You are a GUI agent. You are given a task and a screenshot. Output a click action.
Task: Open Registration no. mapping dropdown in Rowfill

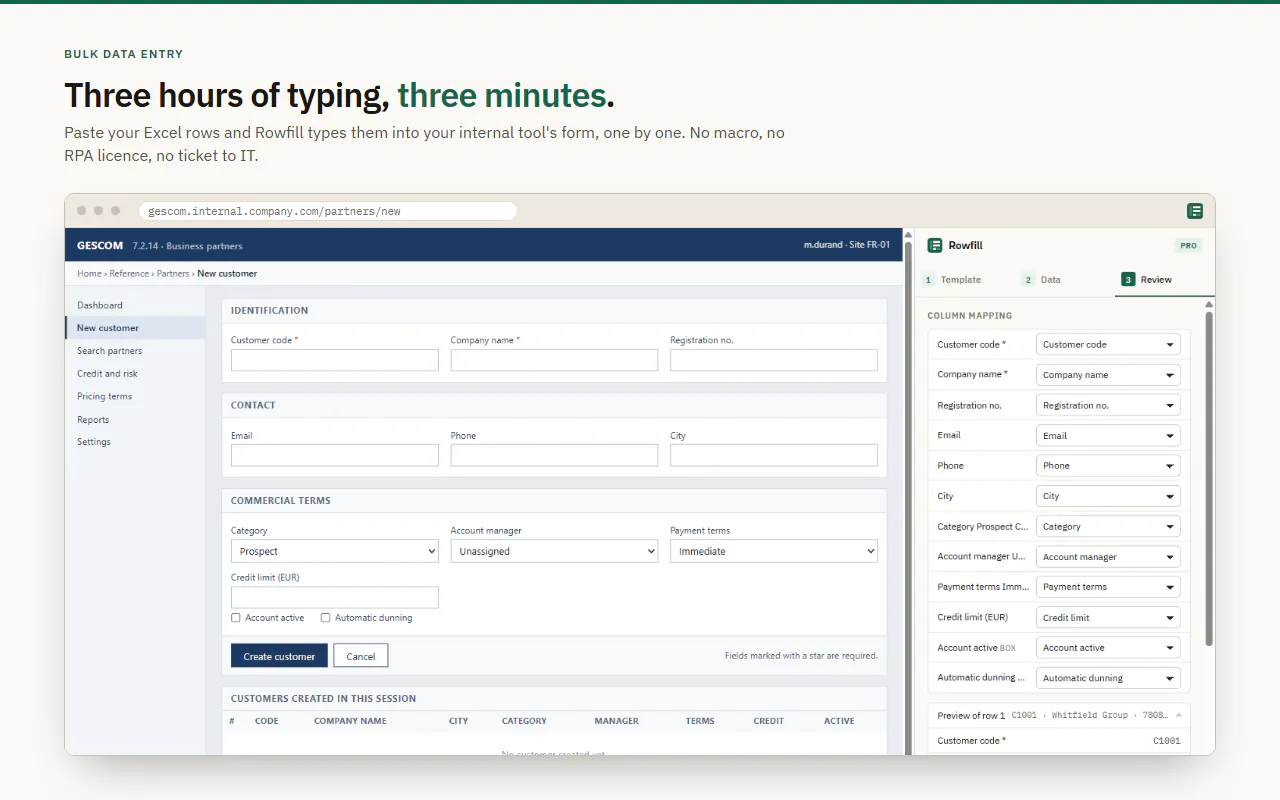pyautogui.click(x=1108, y=405)
